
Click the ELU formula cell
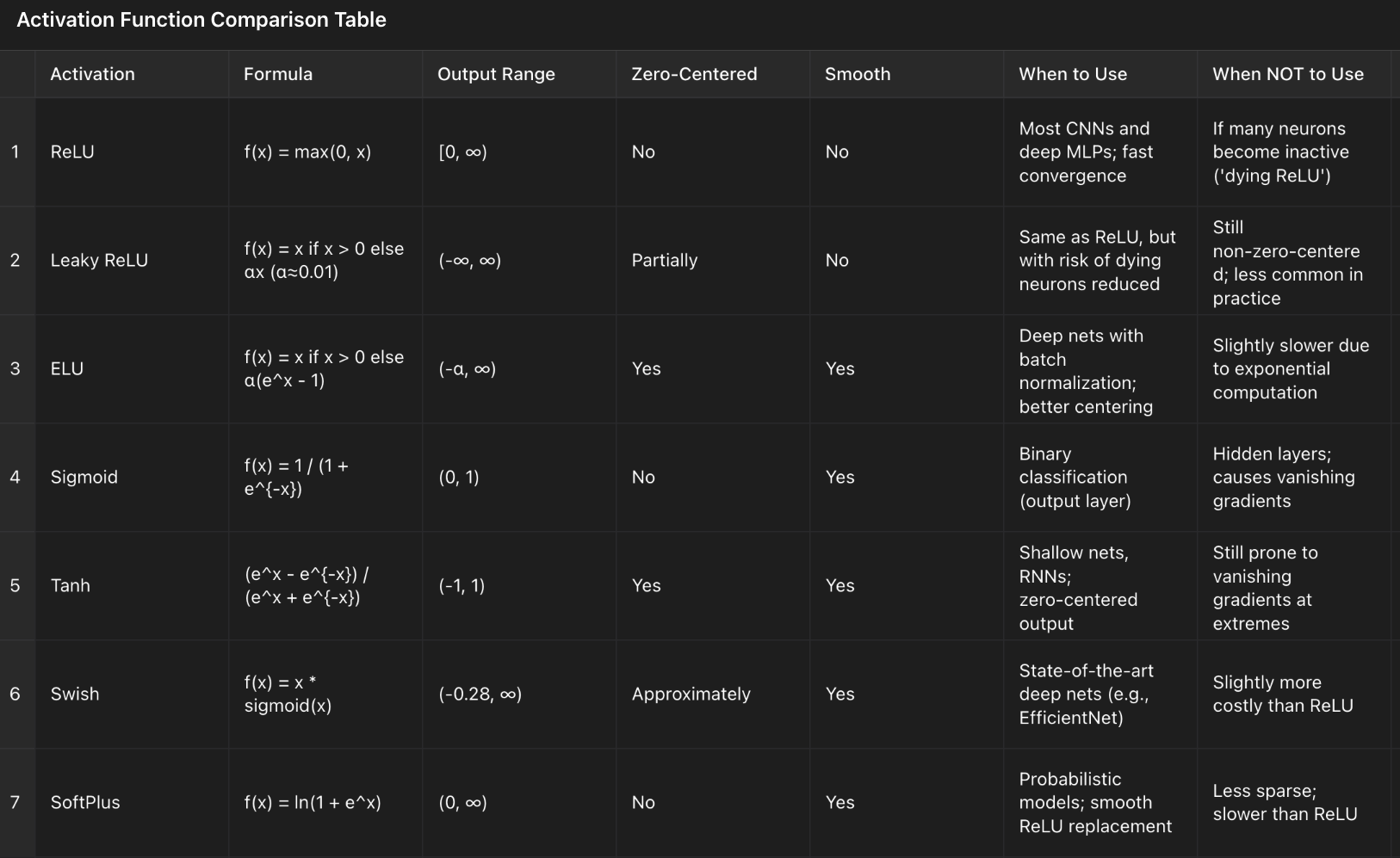click(324, 369)
